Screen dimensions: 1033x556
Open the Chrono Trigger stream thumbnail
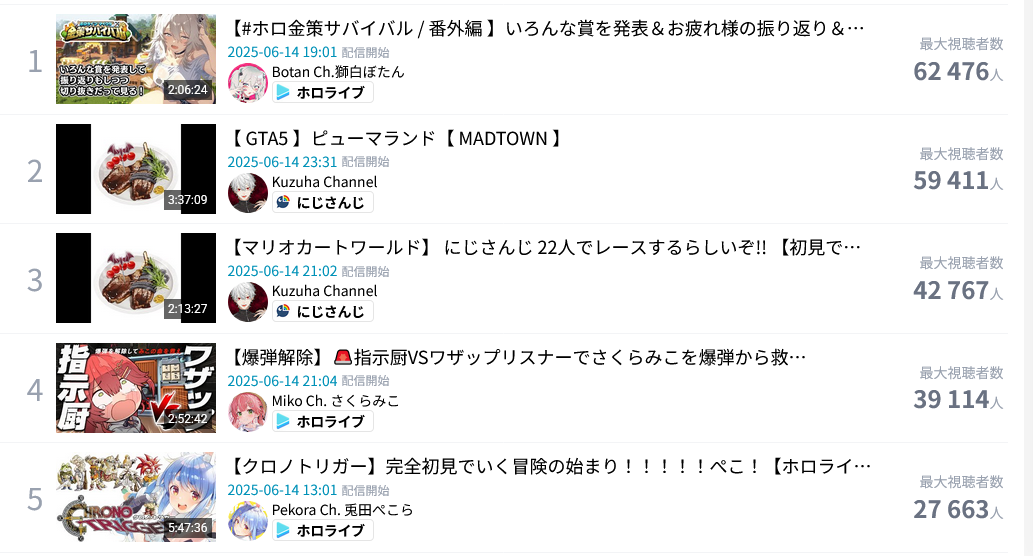pos(136,497)
